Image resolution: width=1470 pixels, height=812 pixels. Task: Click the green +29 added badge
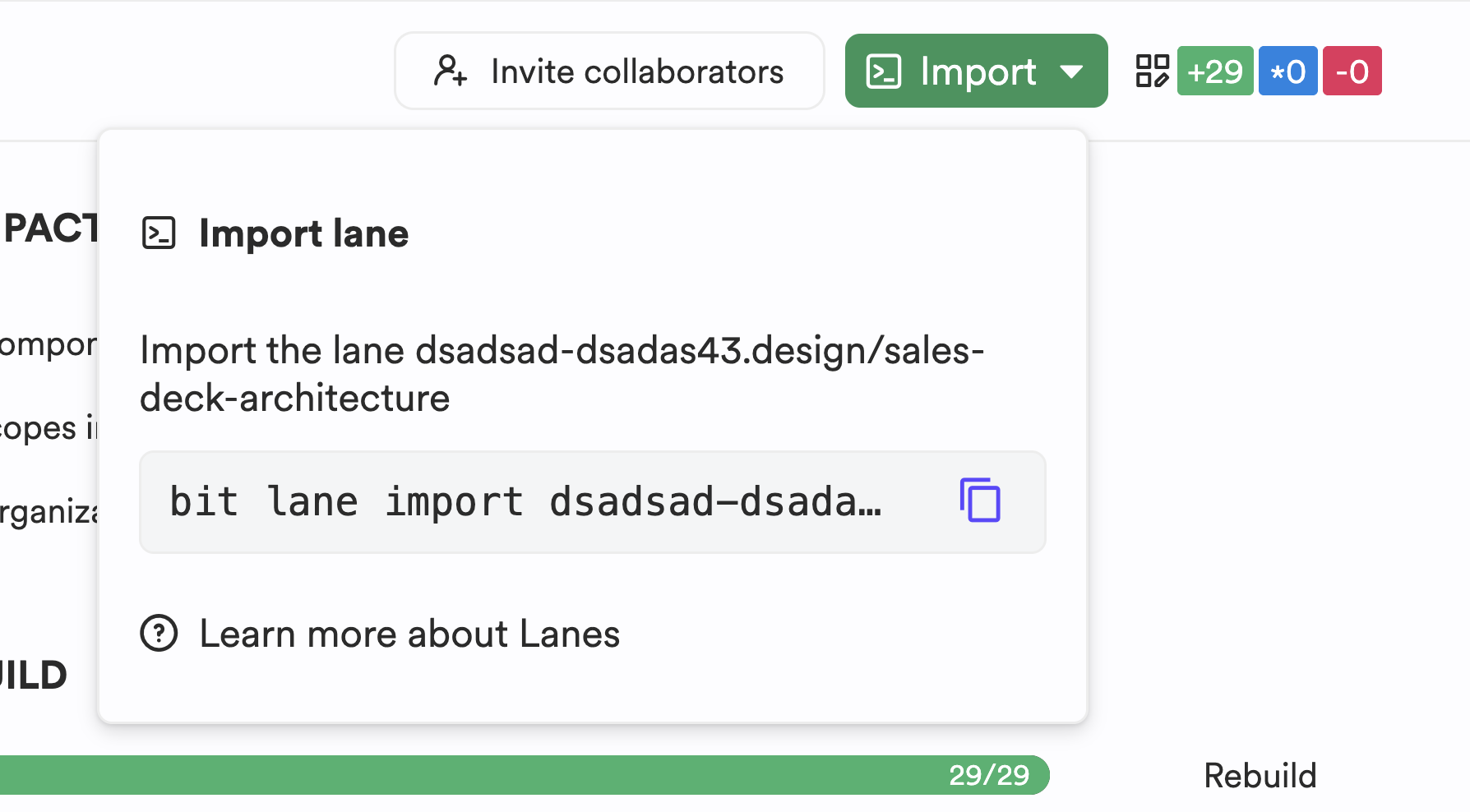[x=1215, y=71]
